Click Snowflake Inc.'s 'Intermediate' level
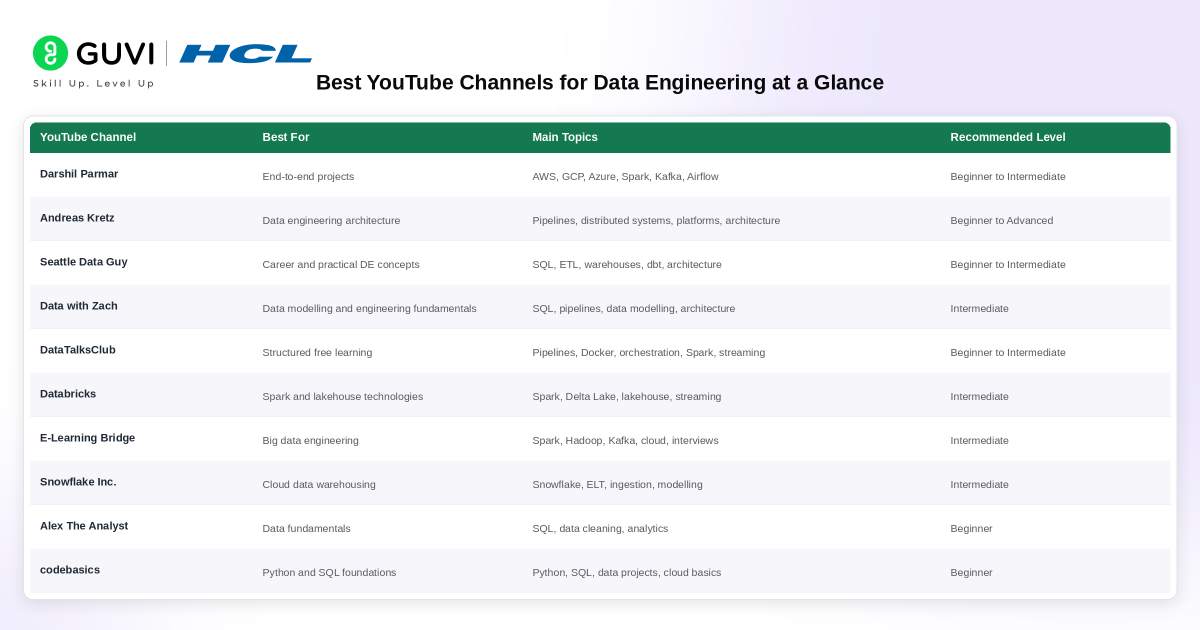This screenshot has width=1200, height=630. (979, 485)
